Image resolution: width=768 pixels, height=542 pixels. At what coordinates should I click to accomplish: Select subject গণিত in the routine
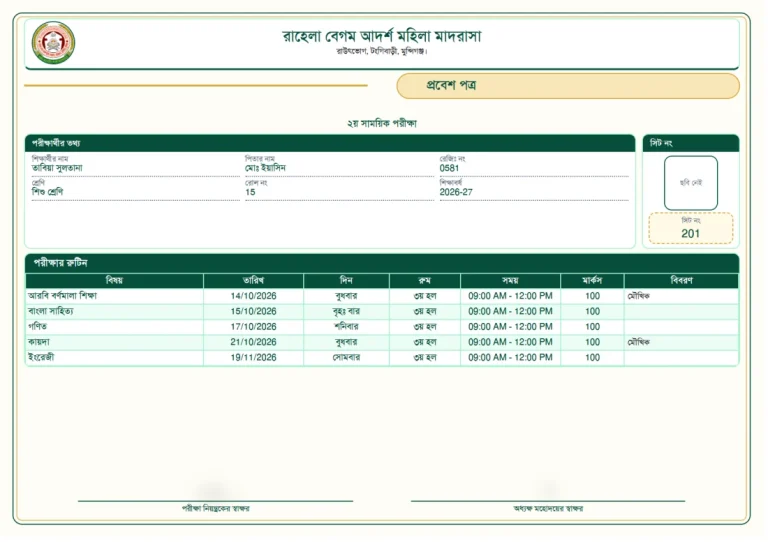[x=37, y=327]
